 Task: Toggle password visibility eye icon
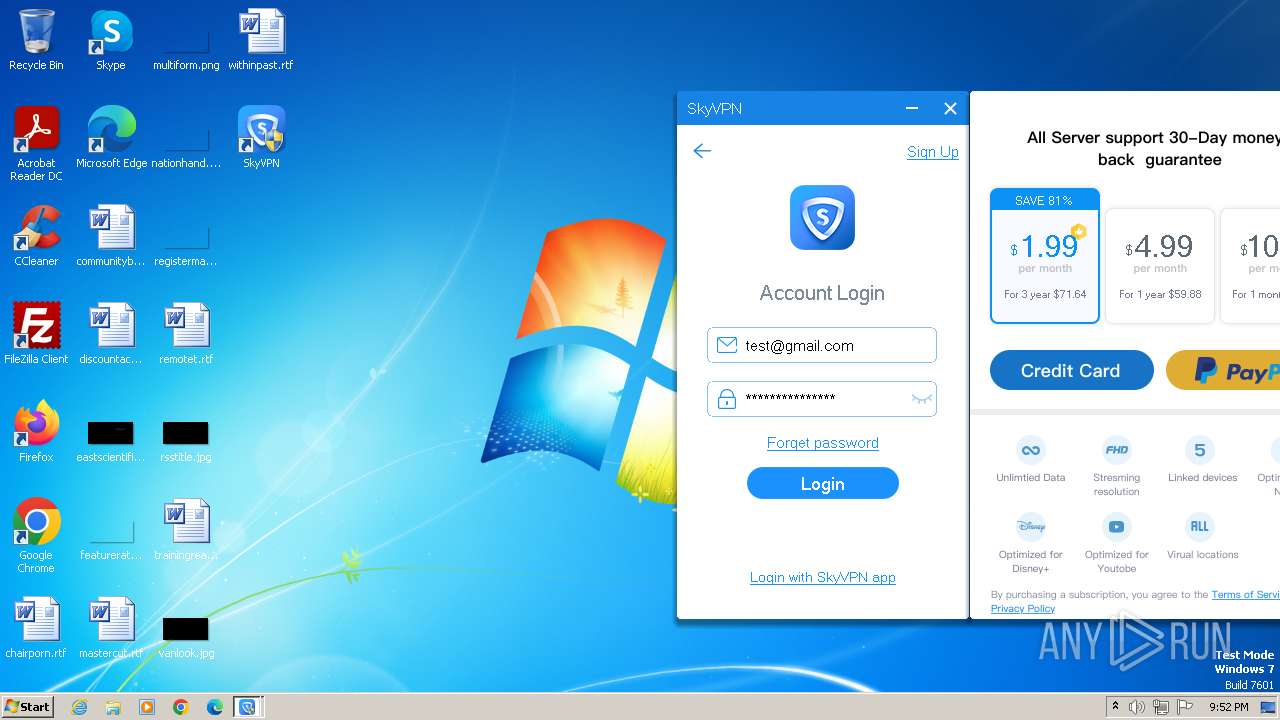coord(921,399)
